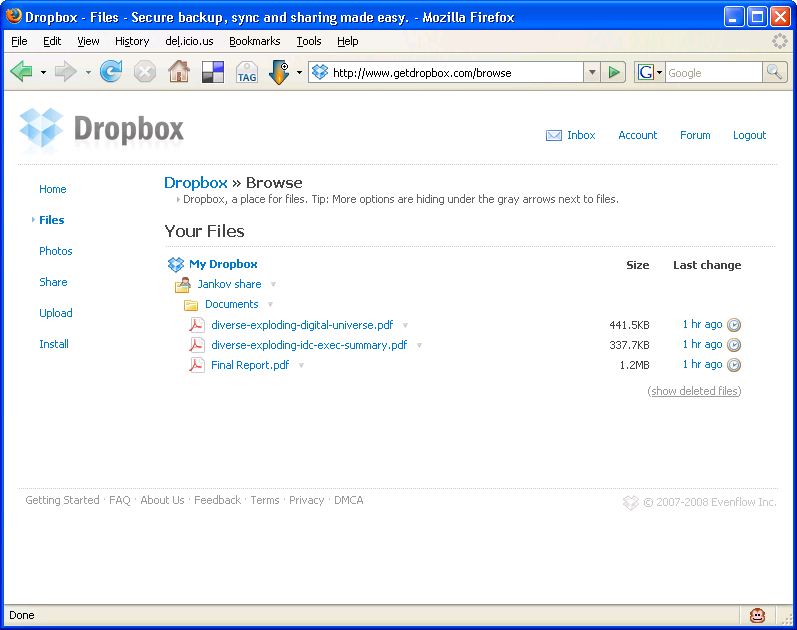Open the Home page house icon
Viewport: 797px width, 630px height.
pyautogui.click(x=179, y=72)
